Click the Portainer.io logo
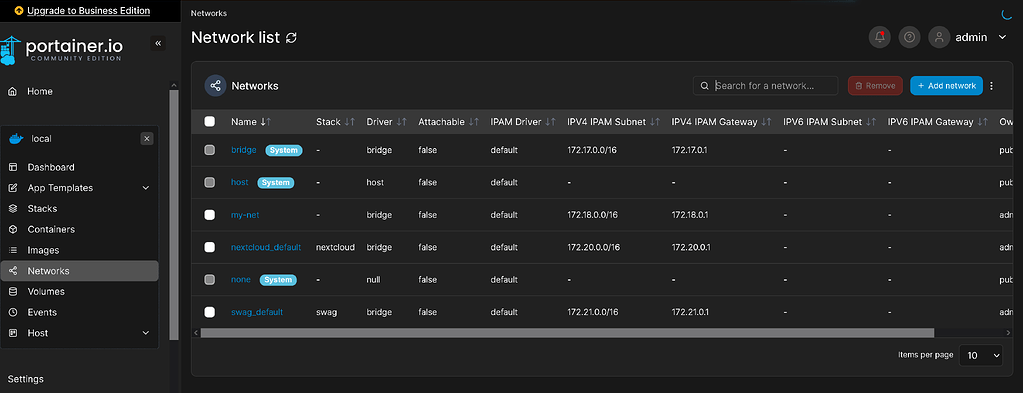 tap(62, 49)
